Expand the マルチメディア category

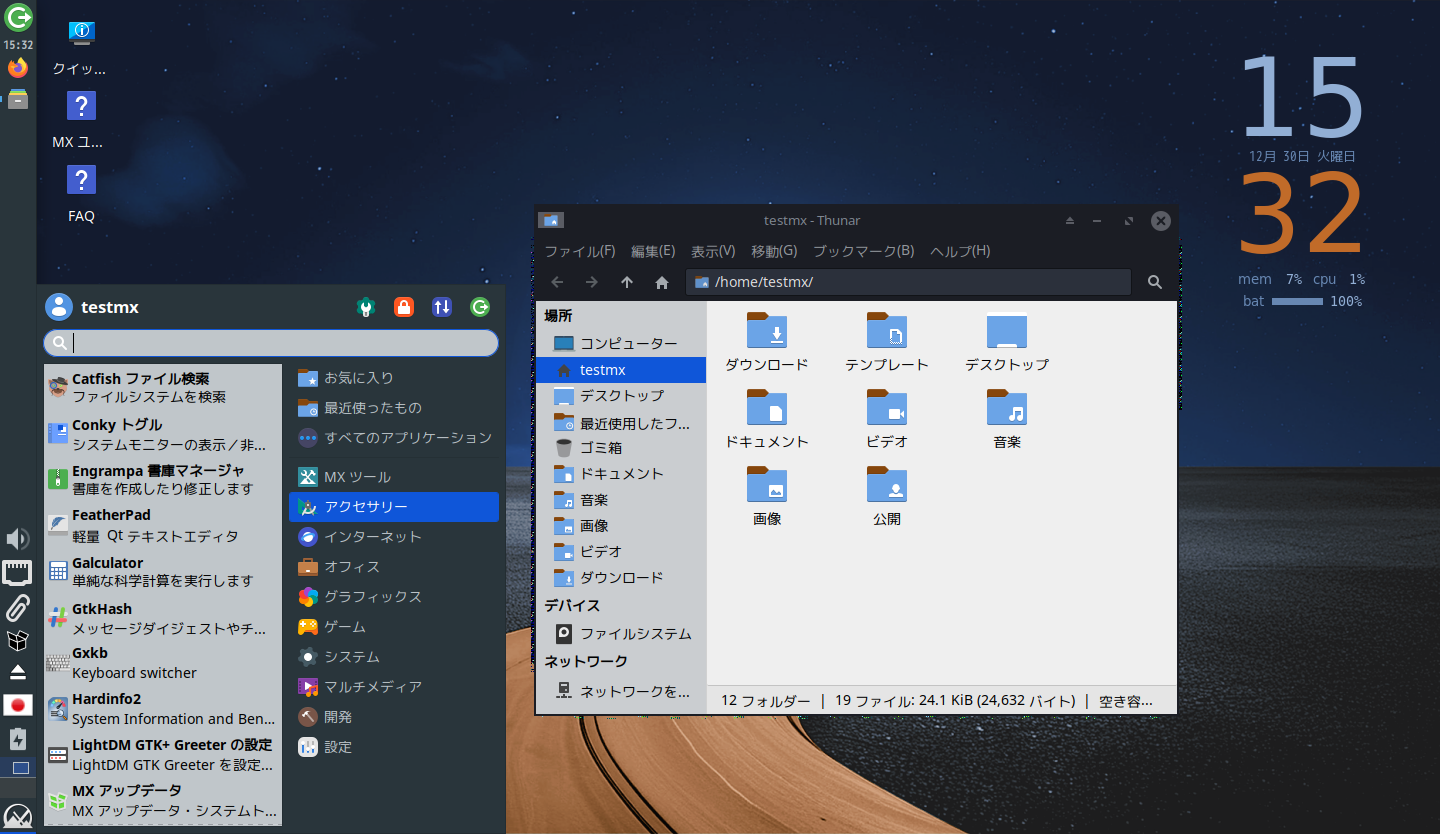point(372,687)
